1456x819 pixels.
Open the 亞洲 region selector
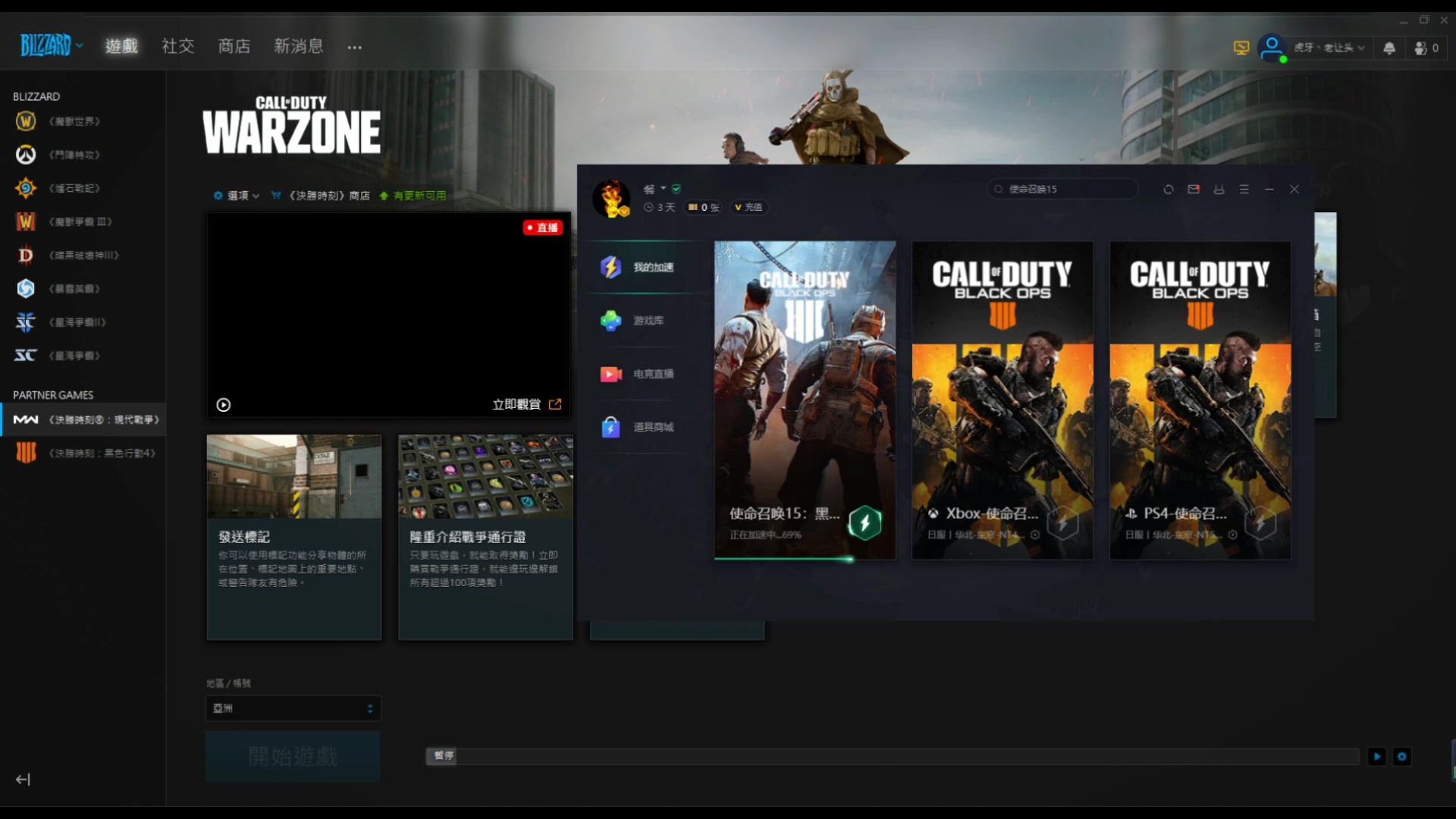293,708
